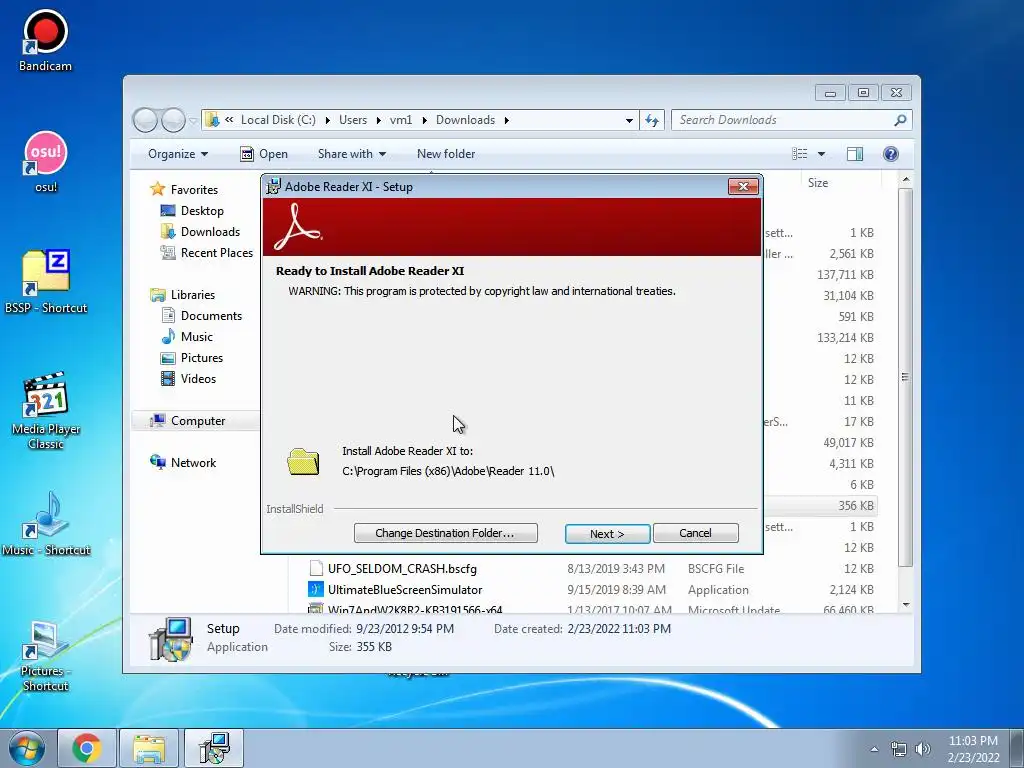Image resolution: width=1024 pixels, height=768 pixels.
Task: Click Open in the Explorer toolbar
Action: (x=264, y=154)
